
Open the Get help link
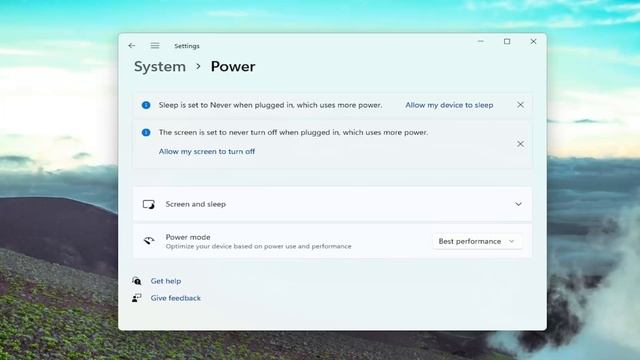(166, 281)
